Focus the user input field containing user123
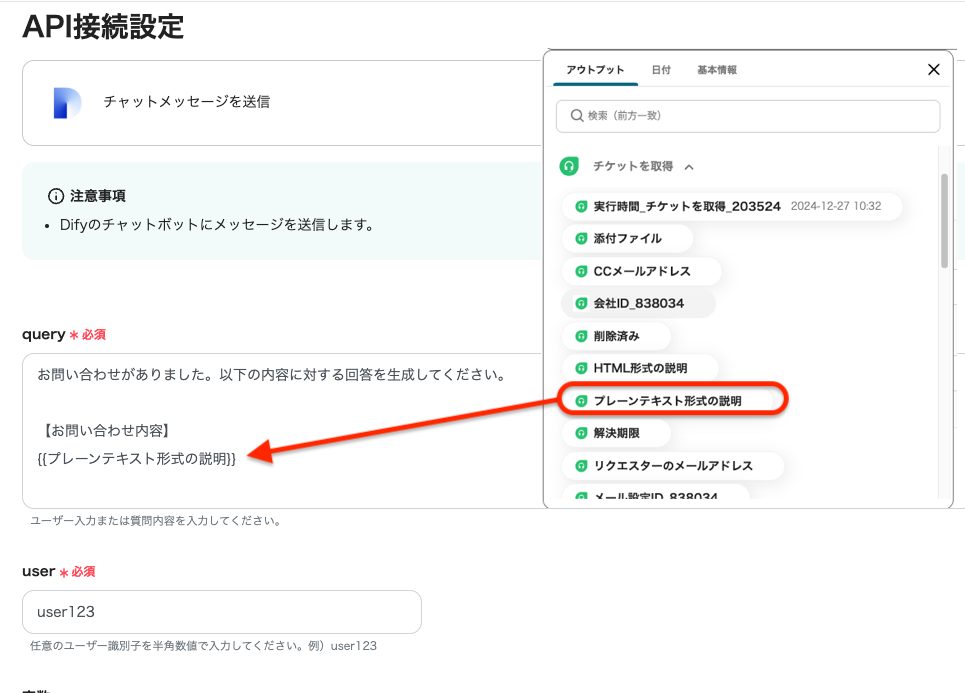 pyautogui.click(x=221, y=611)
